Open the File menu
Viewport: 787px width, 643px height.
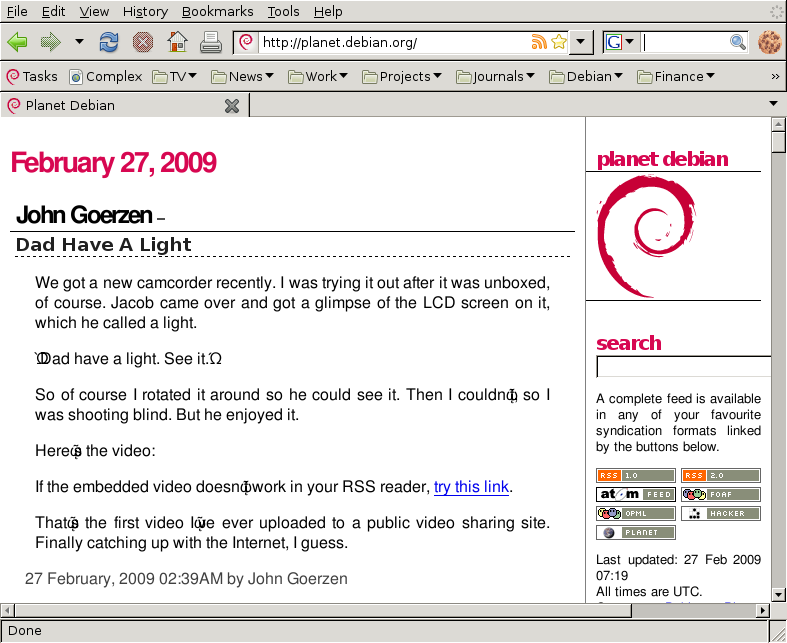click(x=17, y=11)
